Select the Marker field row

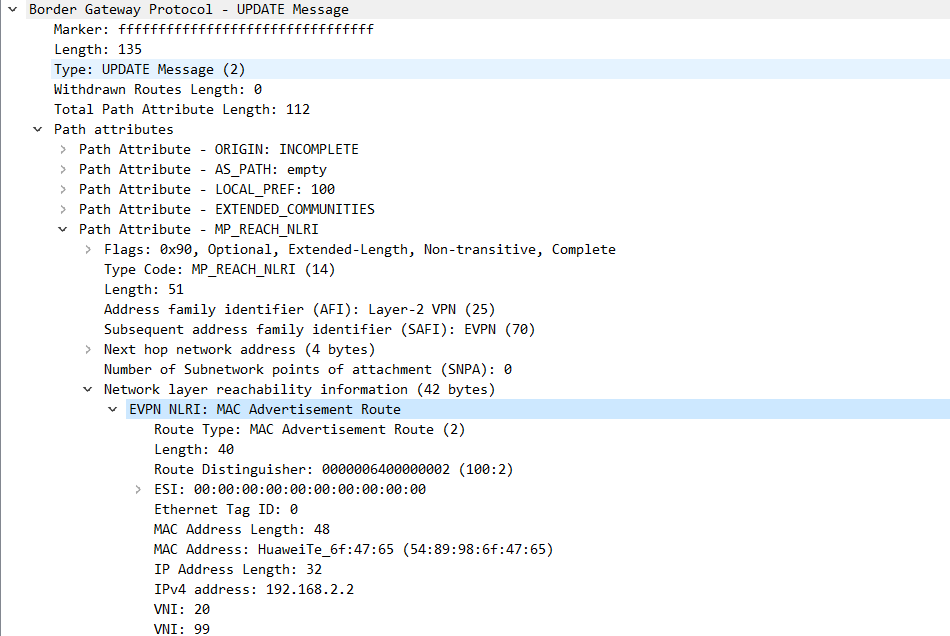(213, 29)
